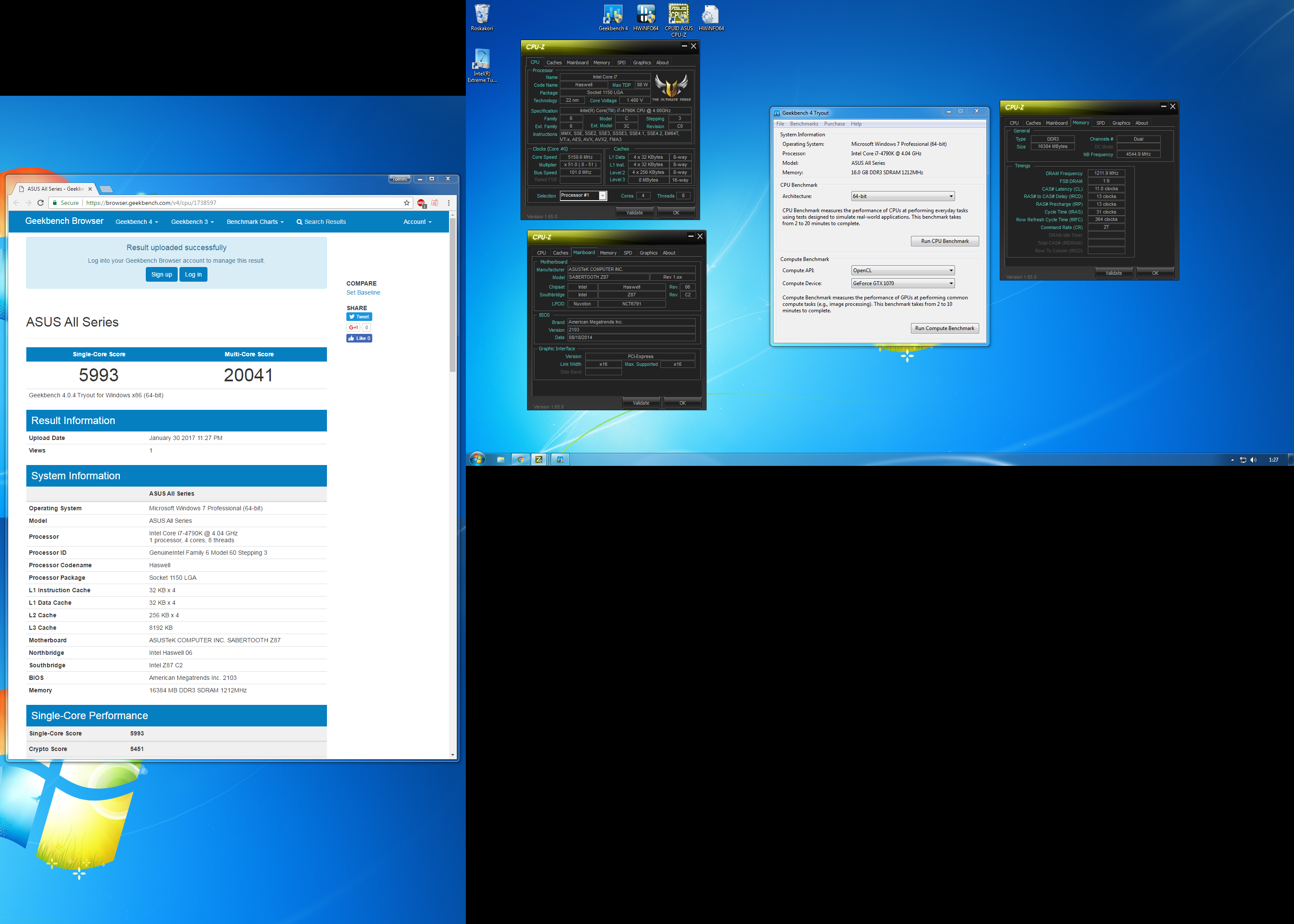
Task: Click the taskbar clock showing 1:27
Action: pos(1274,460)
